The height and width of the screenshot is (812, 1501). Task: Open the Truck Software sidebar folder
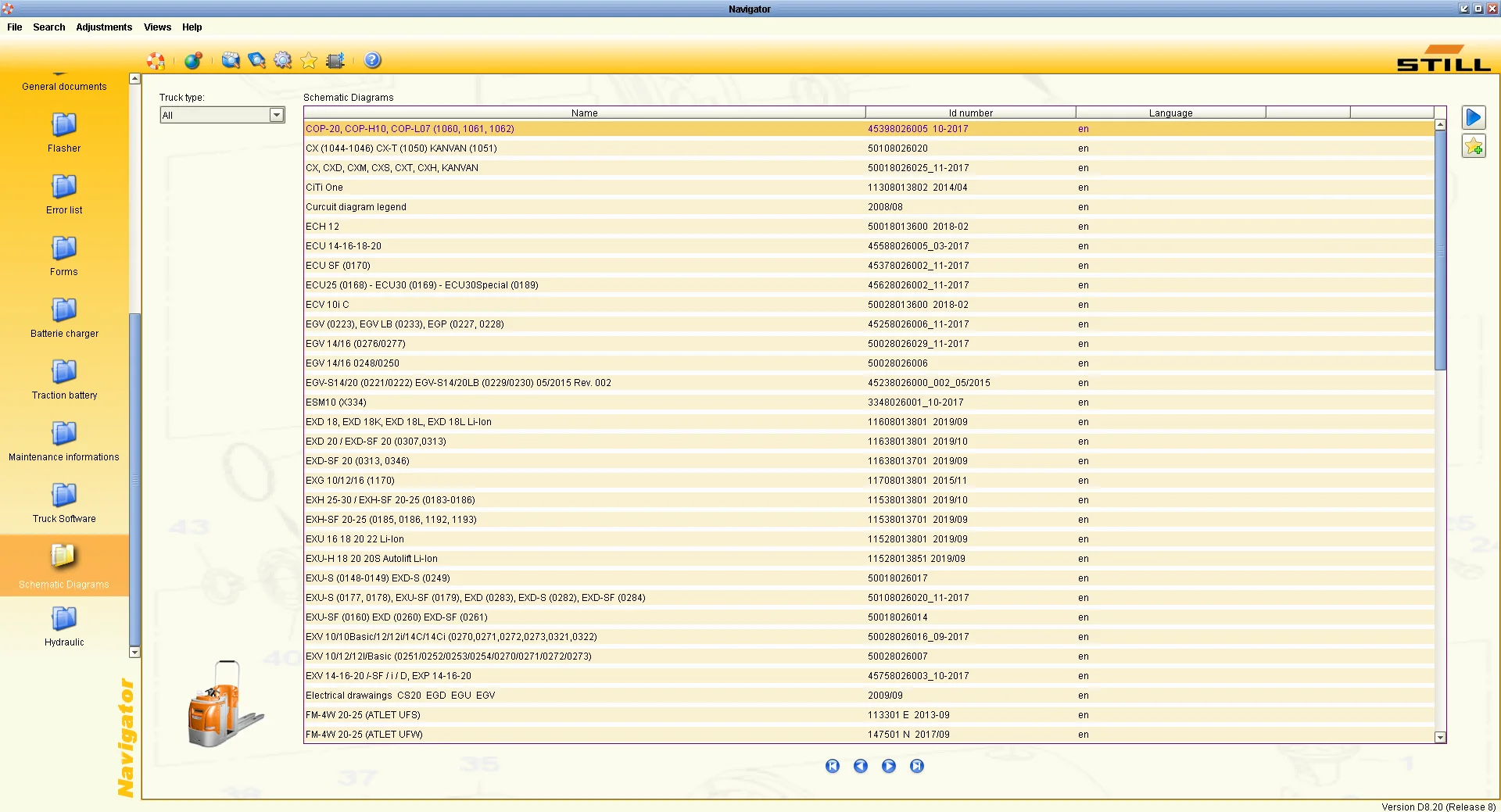[64, 503]
